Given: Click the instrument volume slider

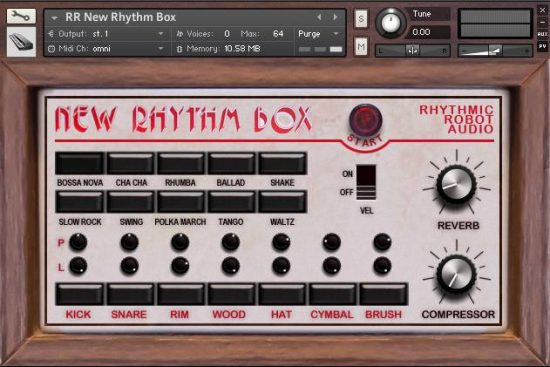Looking at the screenshot, I should [x=495, y=51].
